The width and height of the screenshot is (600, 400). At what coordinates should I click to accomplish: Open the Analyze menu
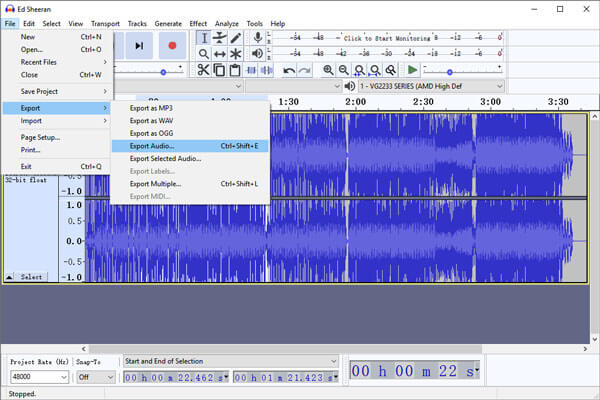(227, 24)
